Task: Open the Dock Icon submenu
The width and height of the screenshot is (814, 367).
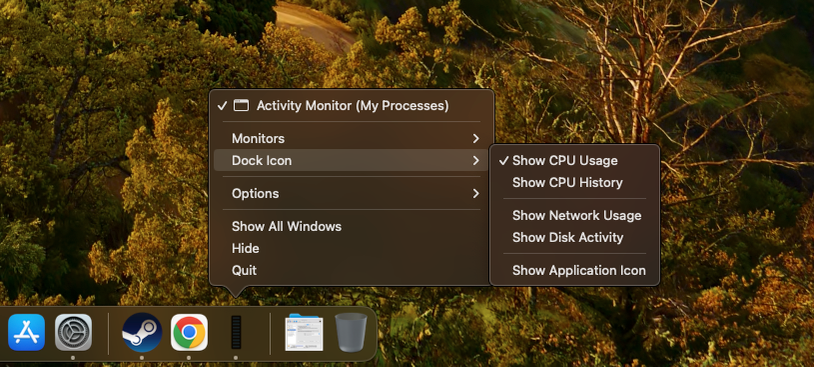Action: [x=351, y=160]
